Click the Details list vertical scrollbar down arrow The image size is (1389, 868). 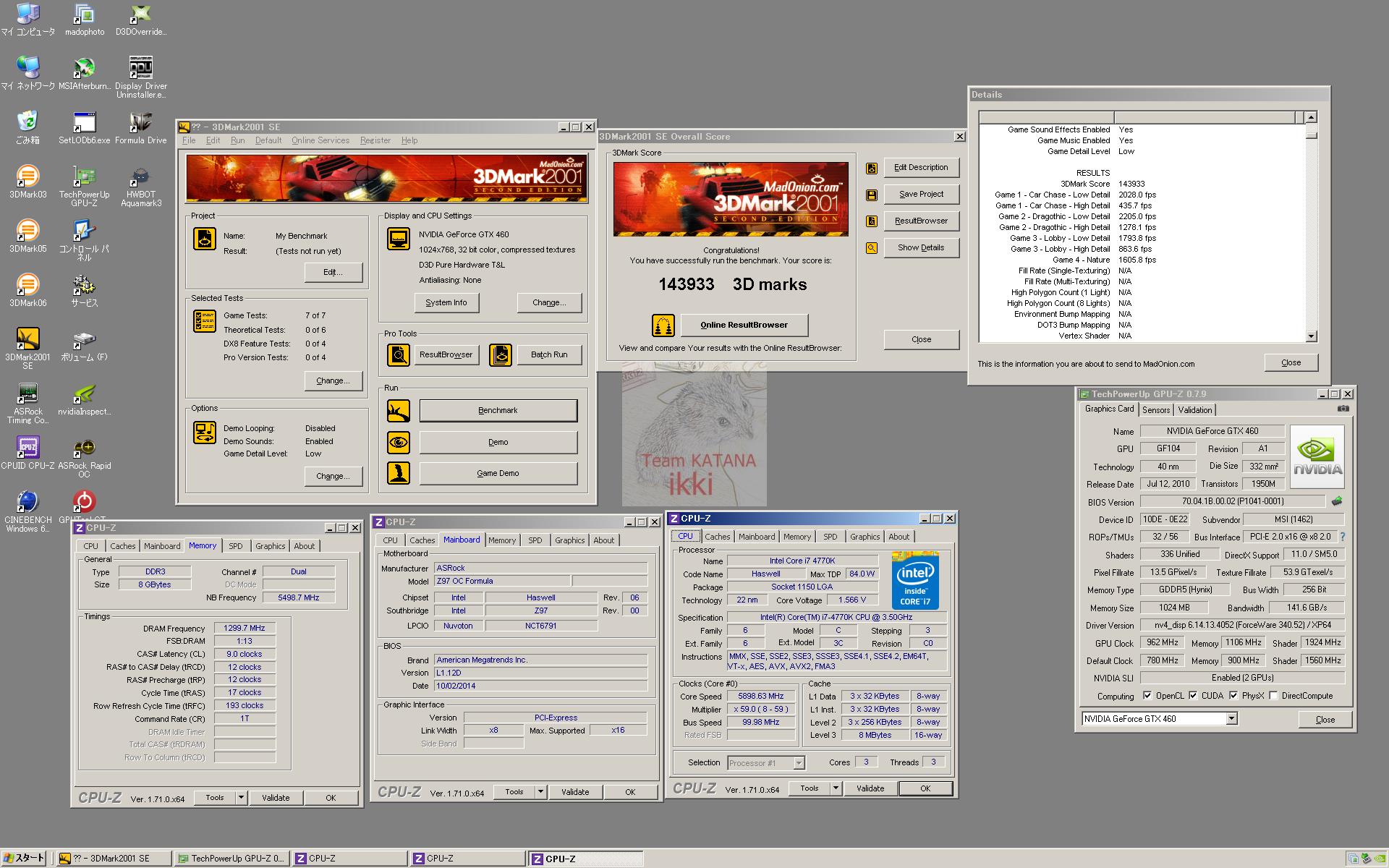1311,336
